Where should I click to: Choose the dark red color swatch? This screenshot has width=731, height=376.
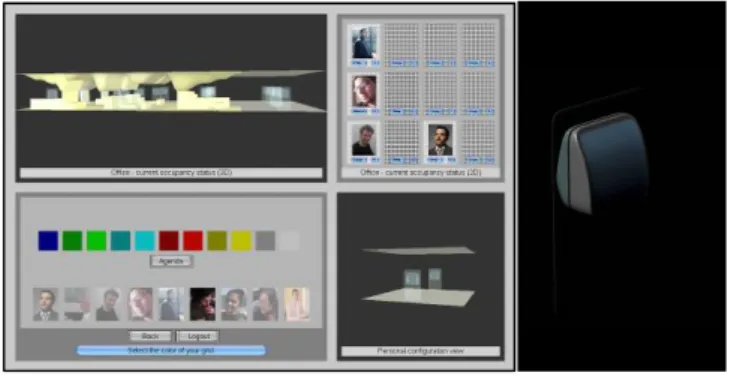tap(169, 241)
